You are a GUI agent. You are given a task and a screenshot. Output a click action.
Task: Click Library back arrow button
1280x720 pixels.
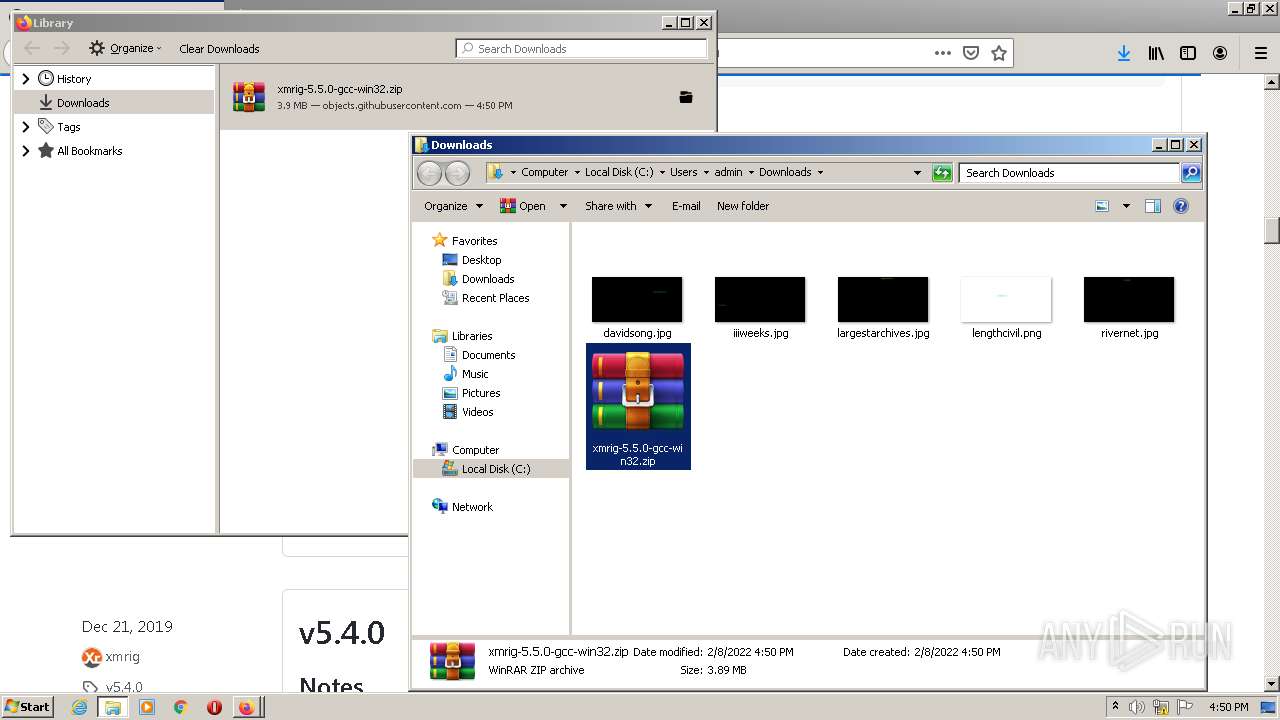[x=32, y=48]
